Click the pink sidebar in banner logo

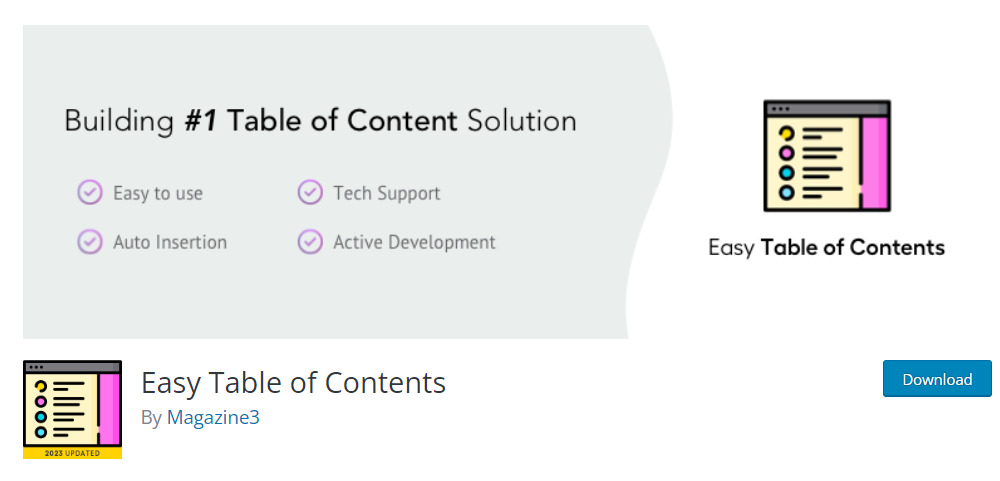(x=874, y=163)
